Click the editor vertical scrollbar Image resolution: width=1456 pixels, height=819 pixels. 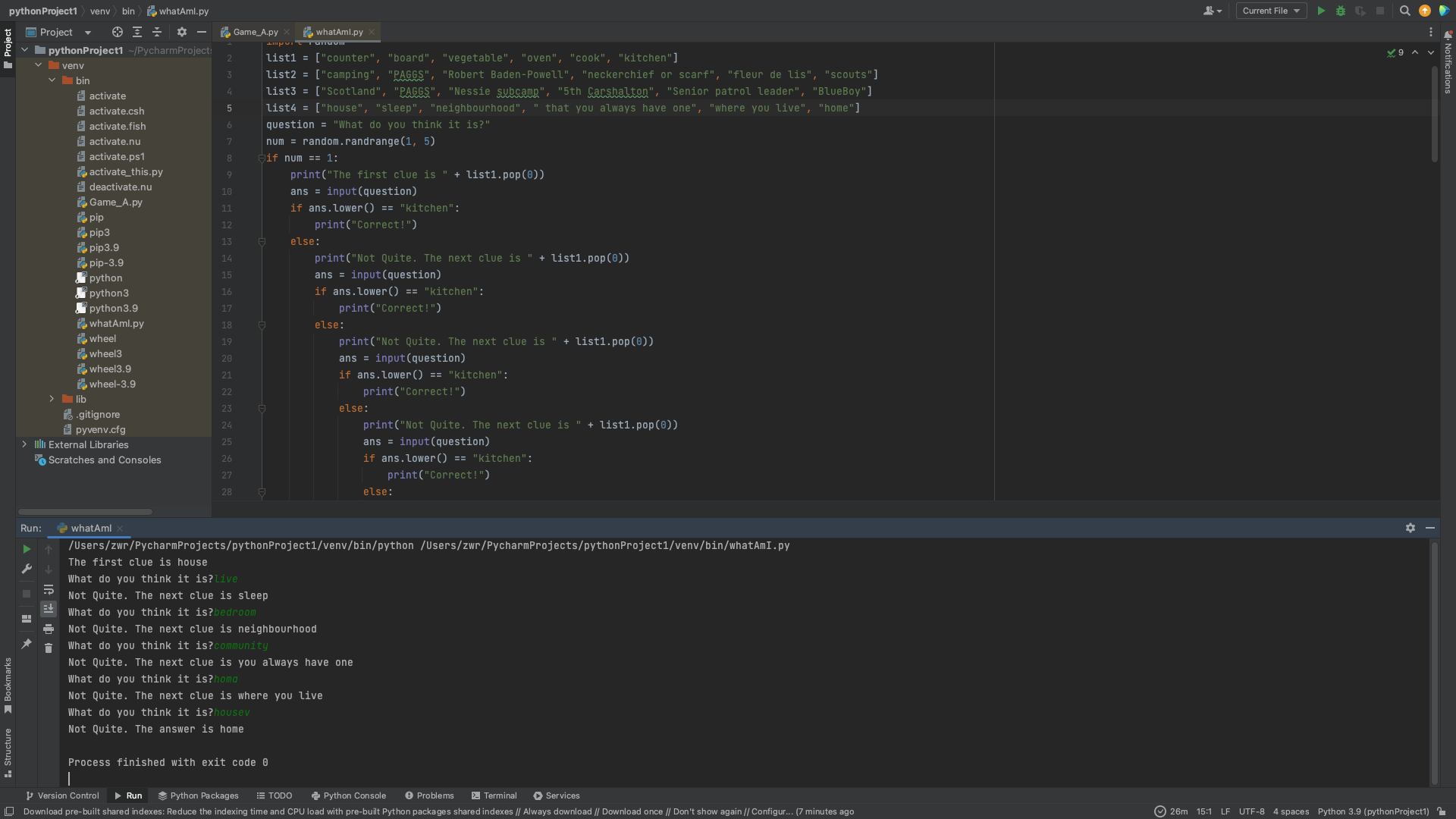pos(1434,114)
